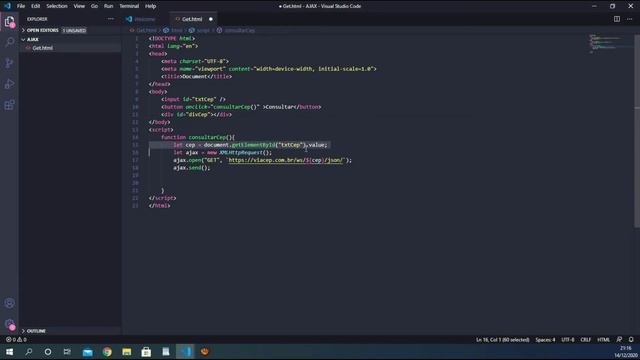The width and height of the screenshot is (640, 360).
Task: Click the Get.html breadcrumb segment
Action: [x=146, y=30]
